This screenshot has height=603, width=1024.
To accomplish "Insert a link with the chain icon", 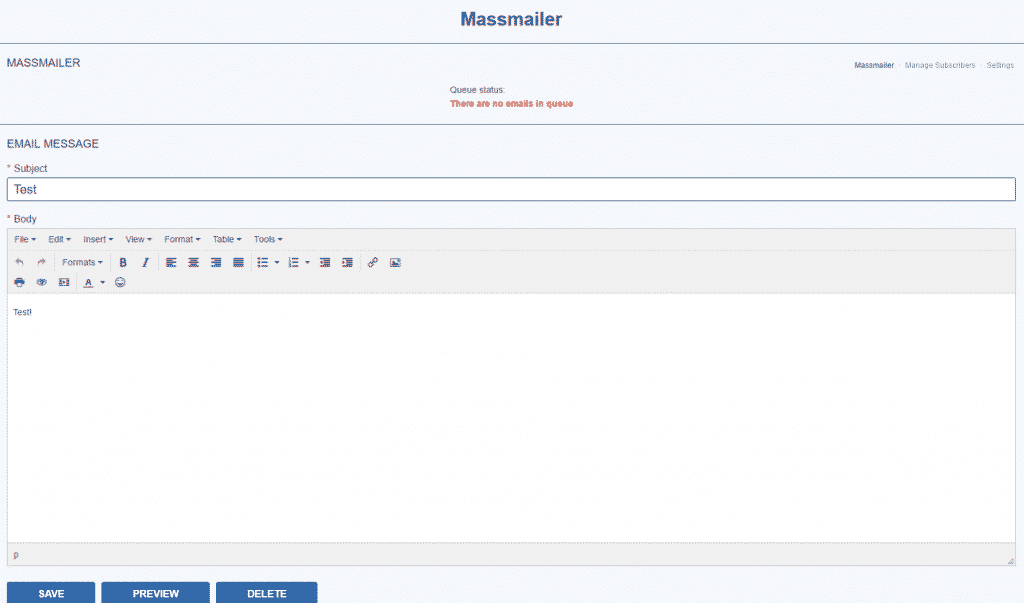I will click(x=373, y=263).
